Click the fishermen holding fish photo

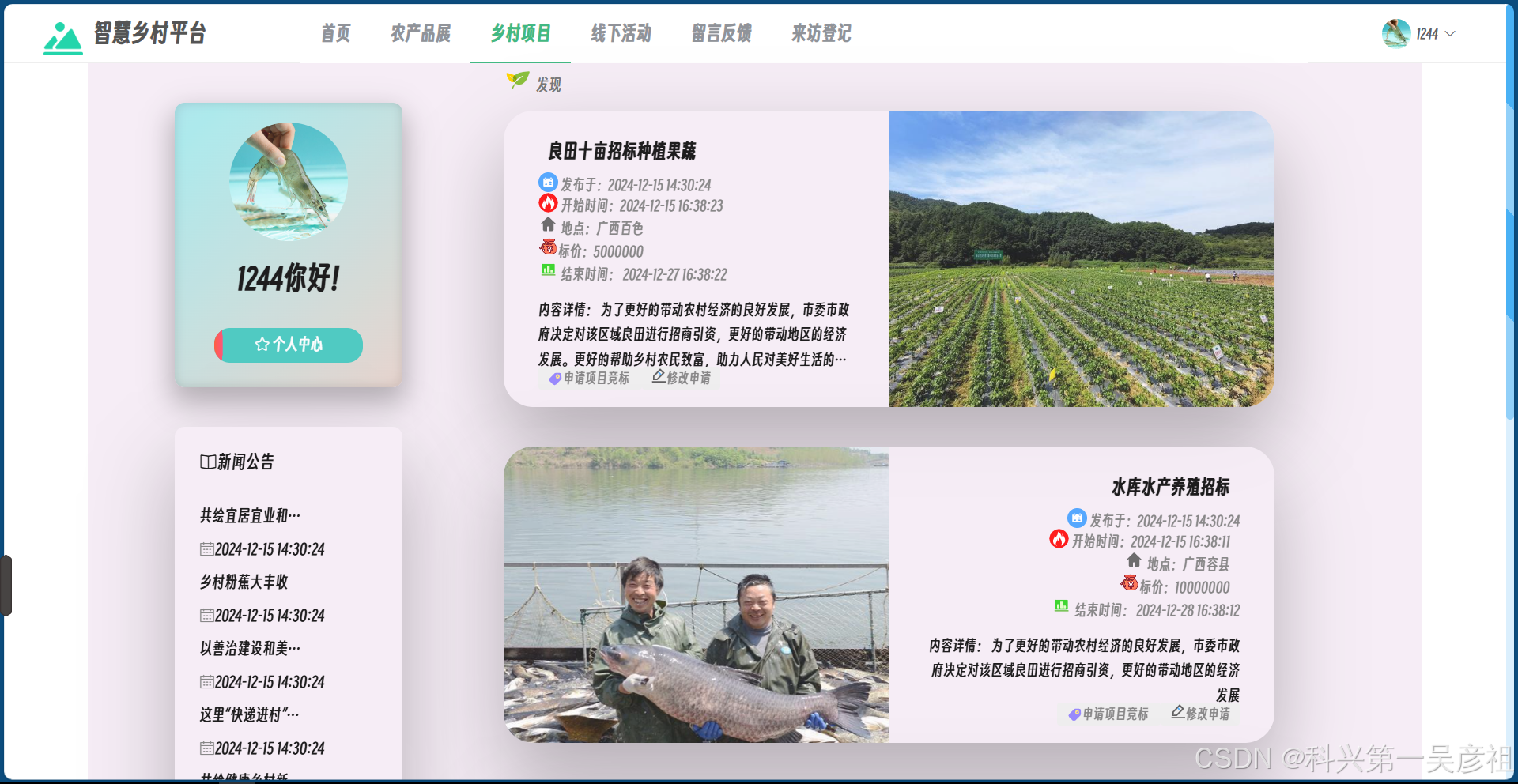coord(696,594)
